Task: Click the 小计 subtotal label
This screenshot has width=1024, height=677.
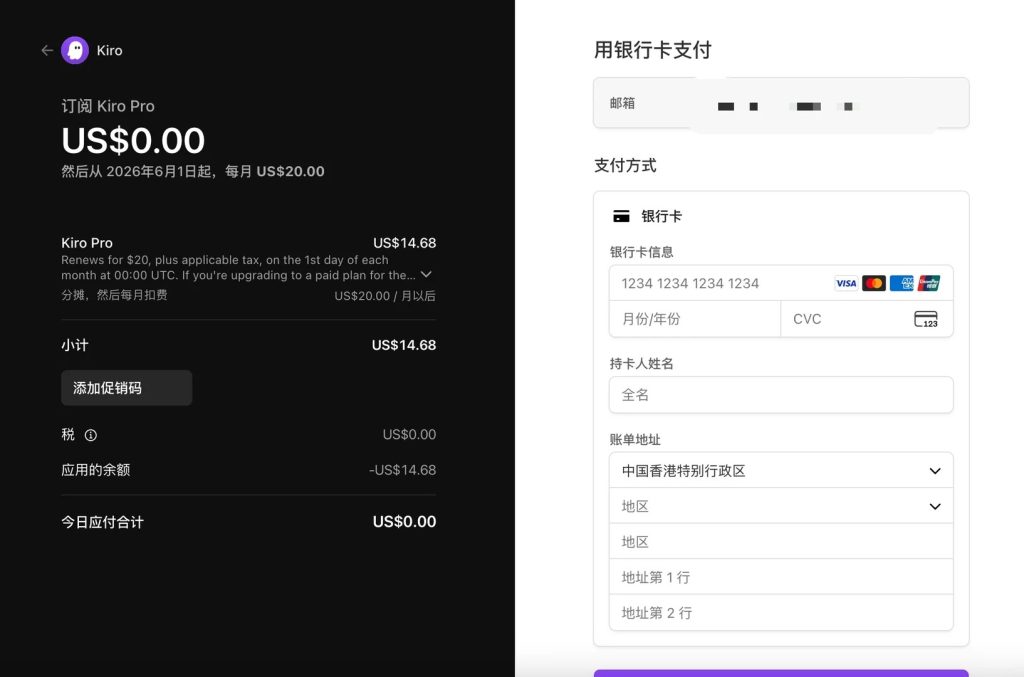Action: coord(74,345)
